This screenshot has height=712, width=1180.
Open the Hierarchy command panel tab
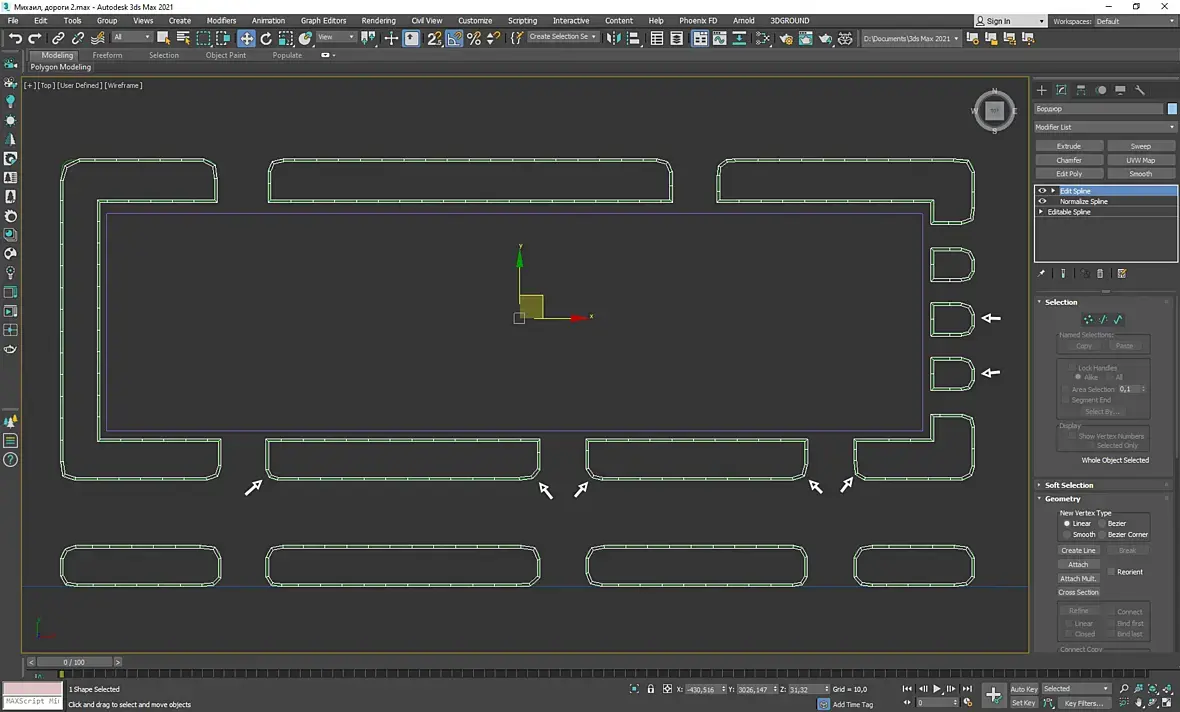pyautogui.click(x=1081, y=90)
